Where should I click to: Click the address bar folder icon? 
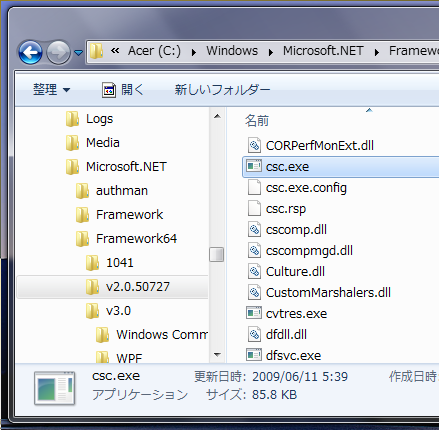[x=97, y=51]
